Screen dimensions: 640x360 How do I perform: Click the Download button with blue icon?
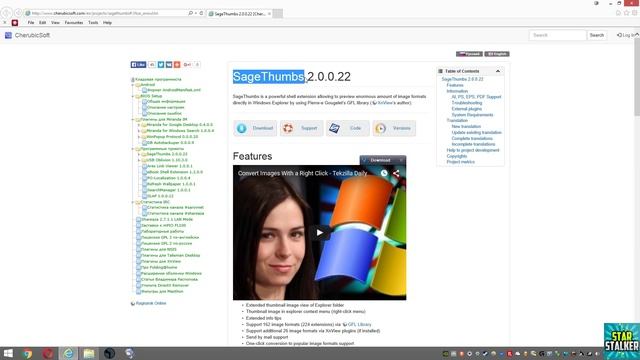(x=255, y=128)
